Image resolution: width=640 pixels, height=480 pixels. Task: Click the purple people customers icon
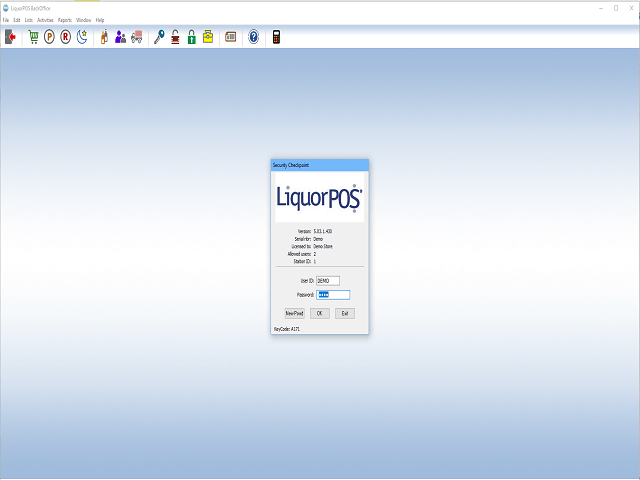click(120, 37)
